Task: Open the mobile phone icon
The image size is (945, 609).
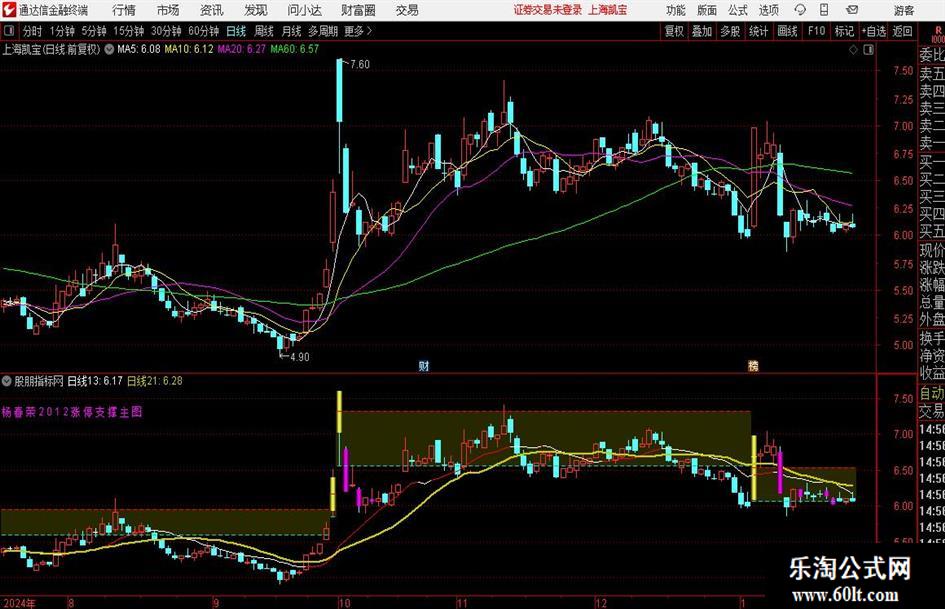Action: [x=824, y=10]
